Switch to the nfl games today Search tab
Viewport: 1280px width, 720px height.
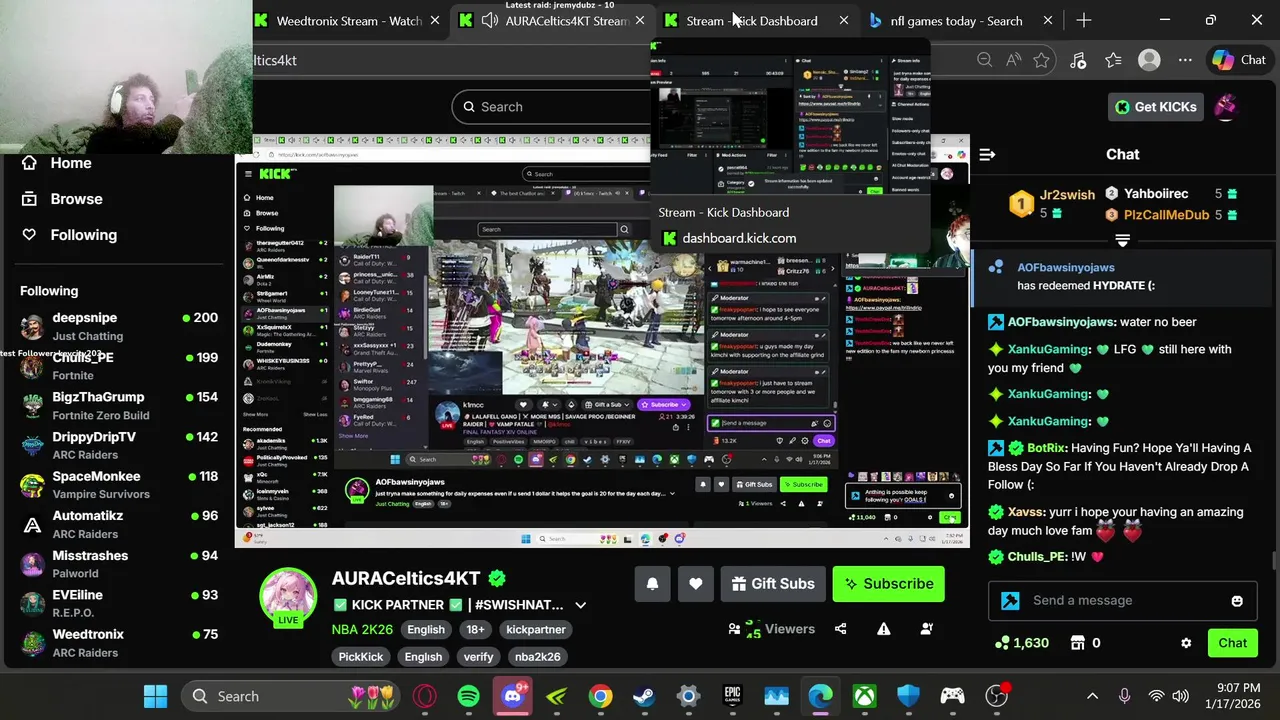[x=956, y=20]
